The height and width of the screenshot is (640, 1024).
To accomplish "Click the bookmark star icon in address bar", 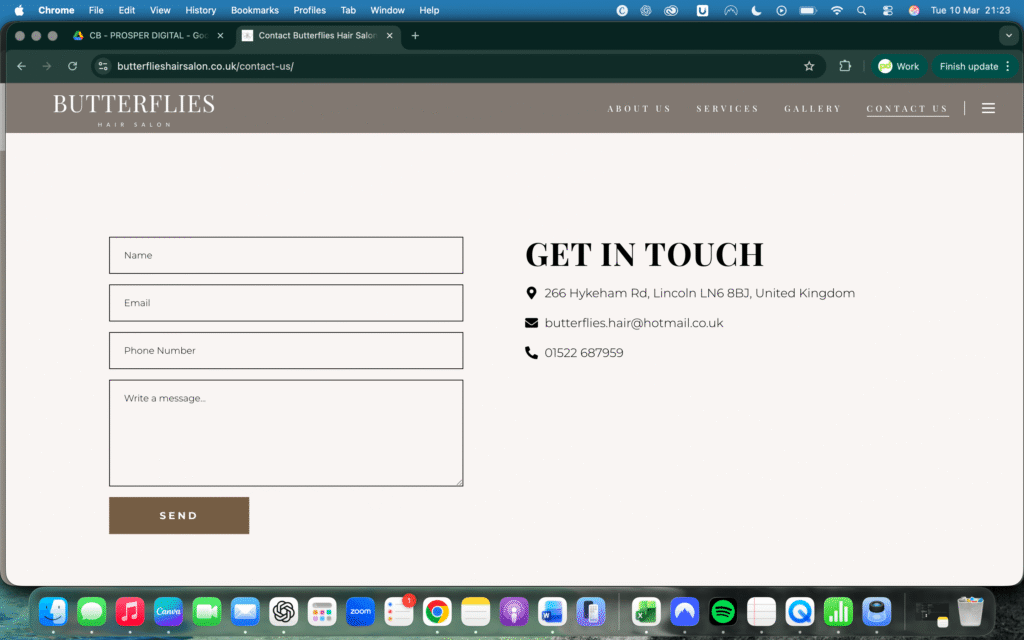I will (809, 66).
